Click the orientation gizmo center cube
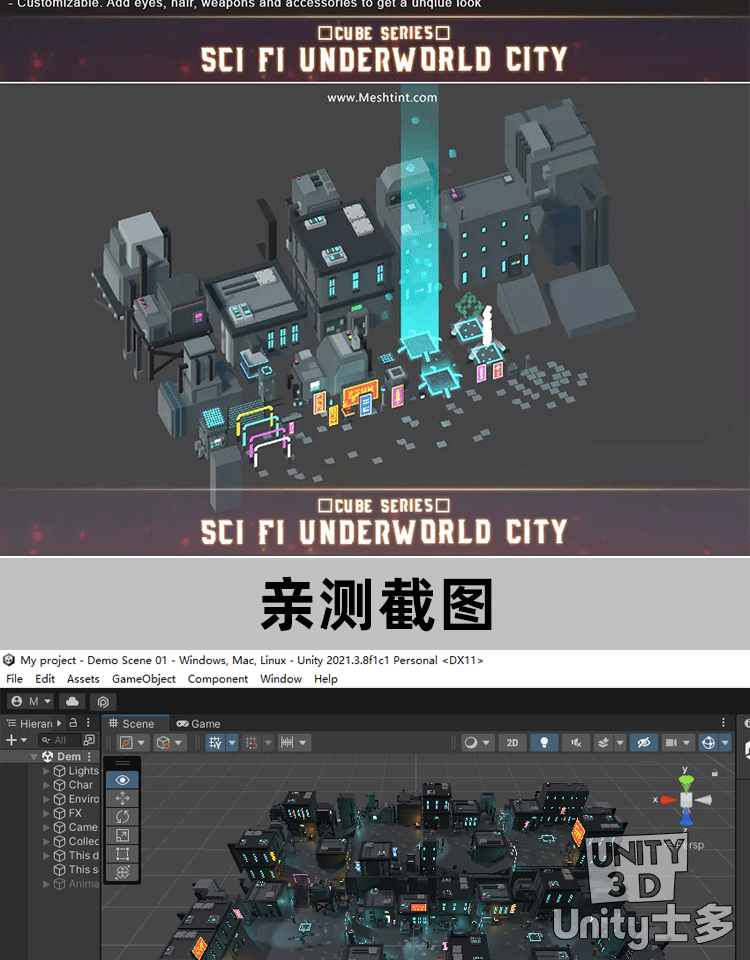 [x=686, y=800]
